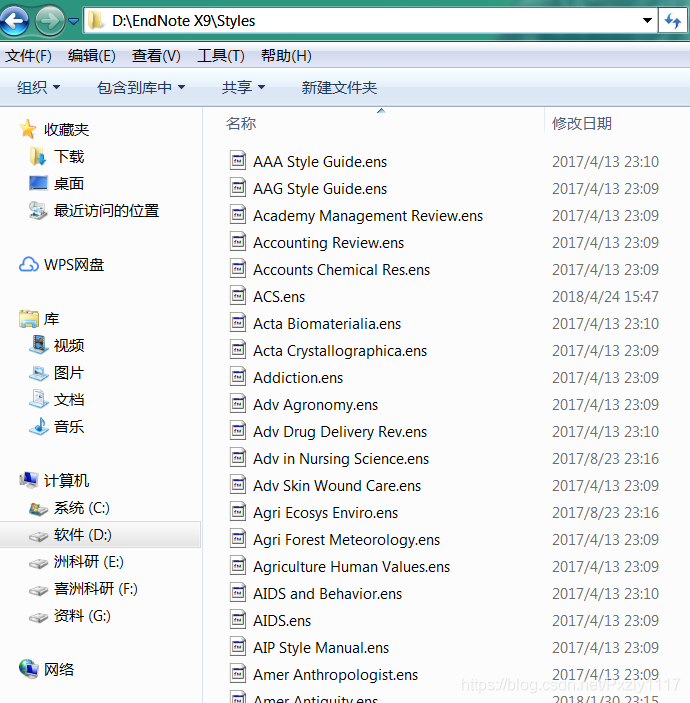Select 收藏夹 star icon in sidebar

click(28, 129)
